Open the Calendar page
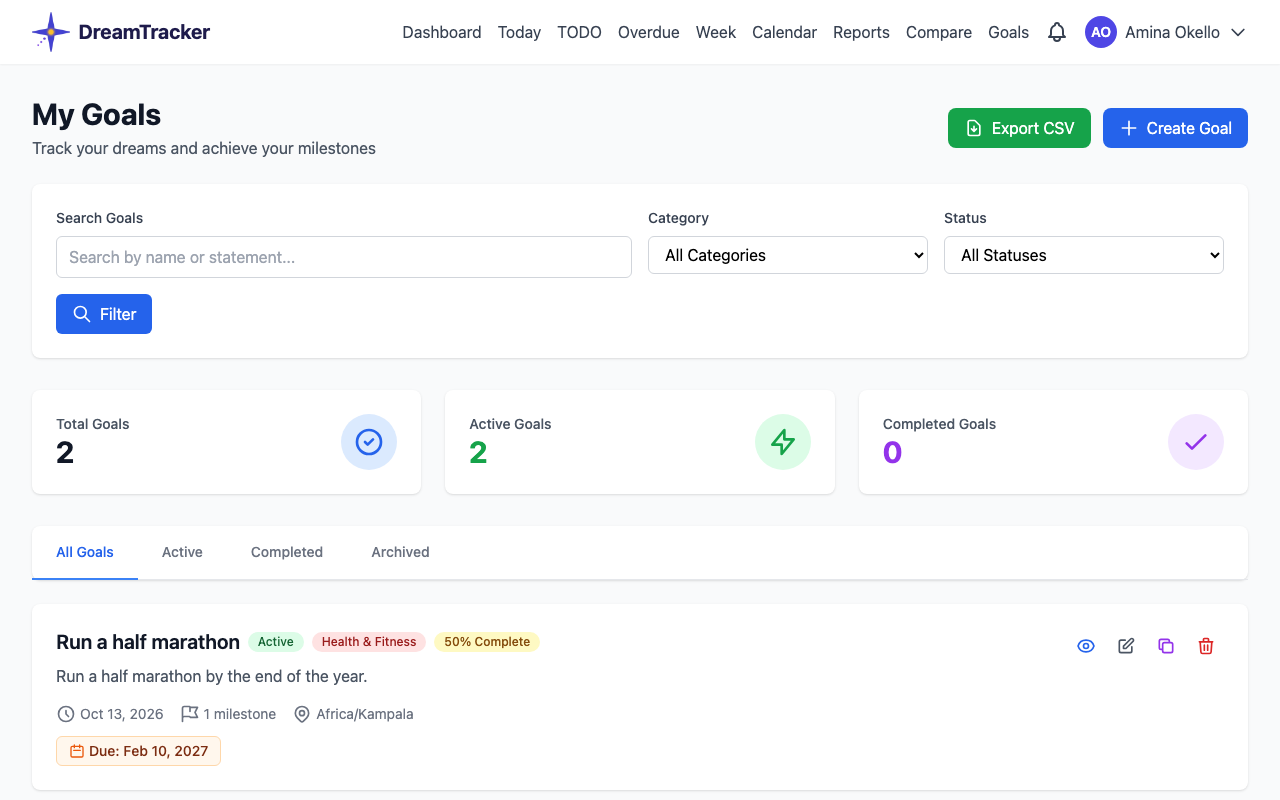 click(x=785, y=32)
